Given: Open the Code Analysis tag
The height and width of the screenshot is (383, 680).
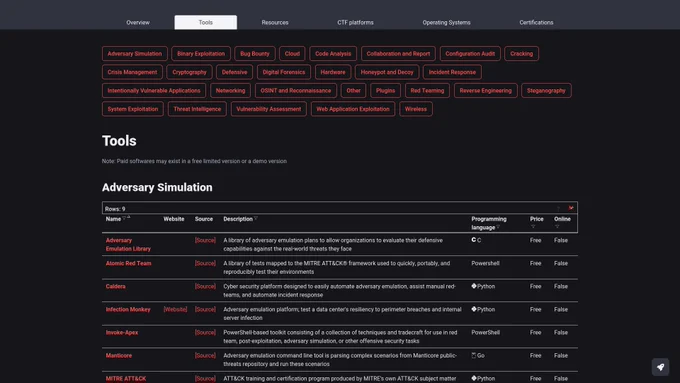Looking at the screenshot, I should pos(333,54).
